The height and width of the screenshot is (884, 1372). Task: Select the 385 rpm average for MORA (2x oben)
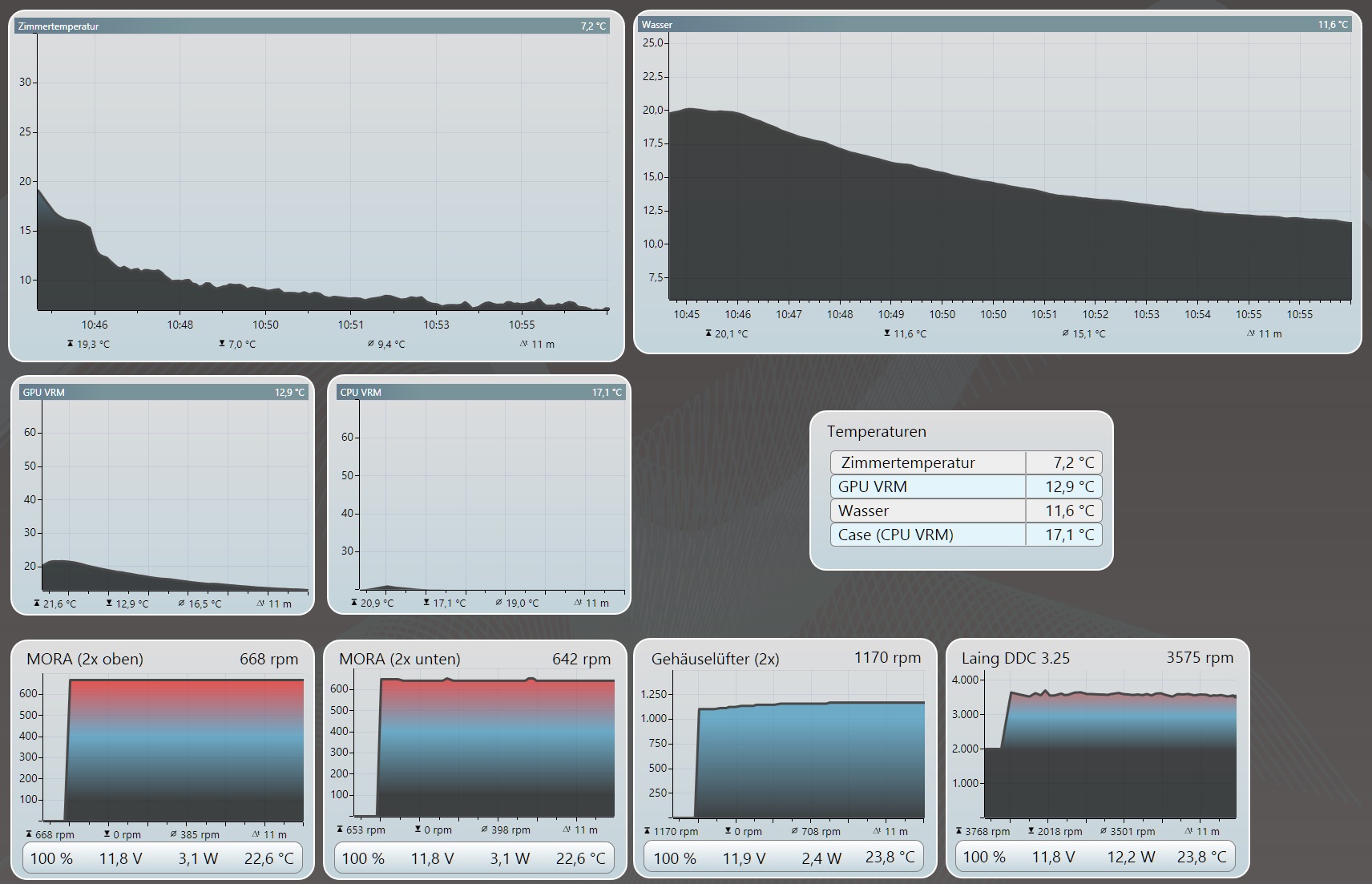[200, 834]
